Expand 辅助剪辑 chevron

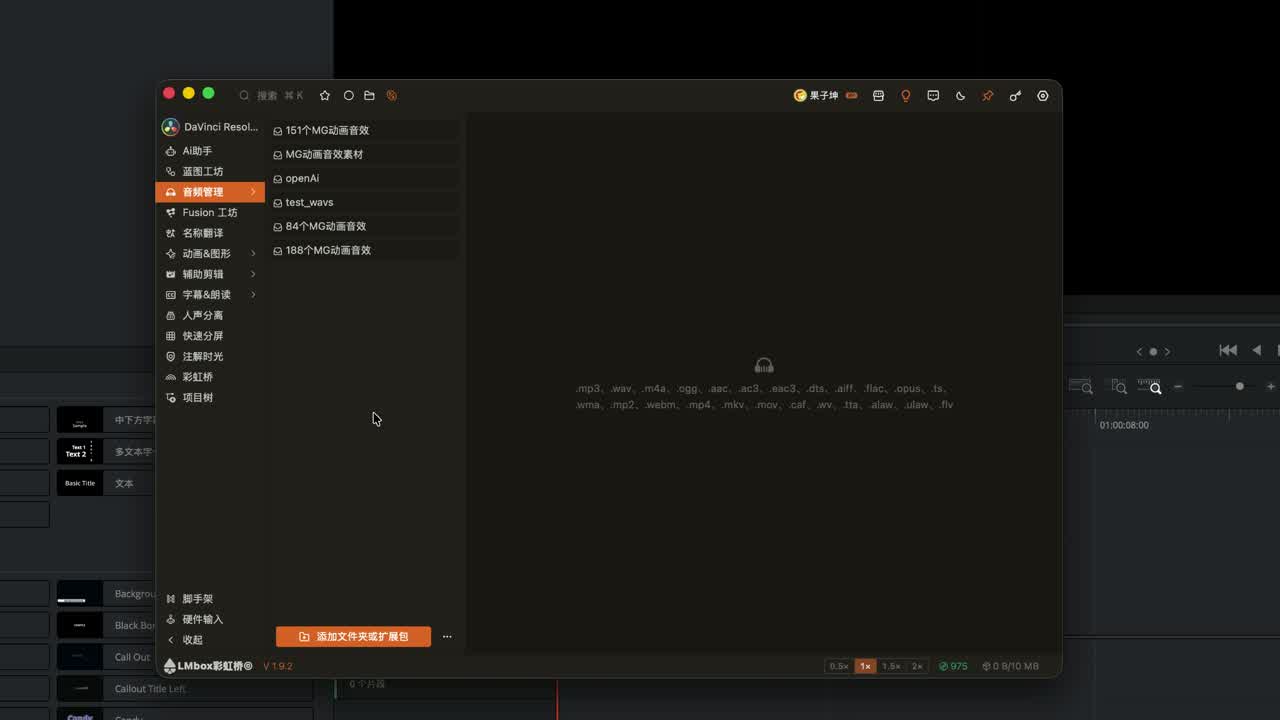pyautogui.click(x=253, y=274)
